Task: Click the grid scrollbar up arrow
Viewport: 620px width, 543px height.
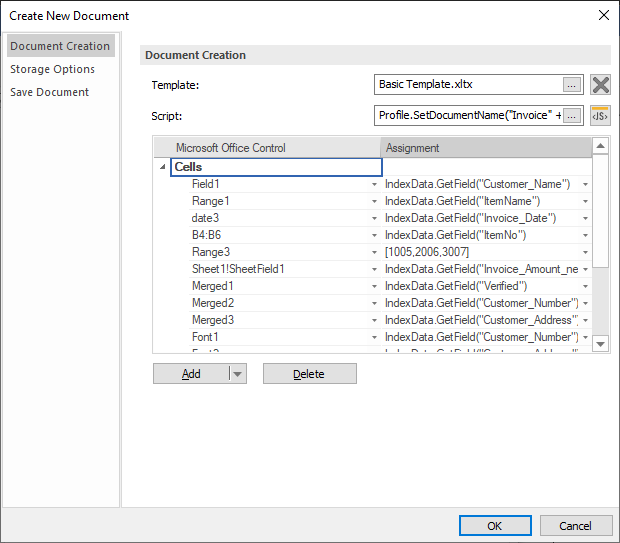Action: point(600,146)
